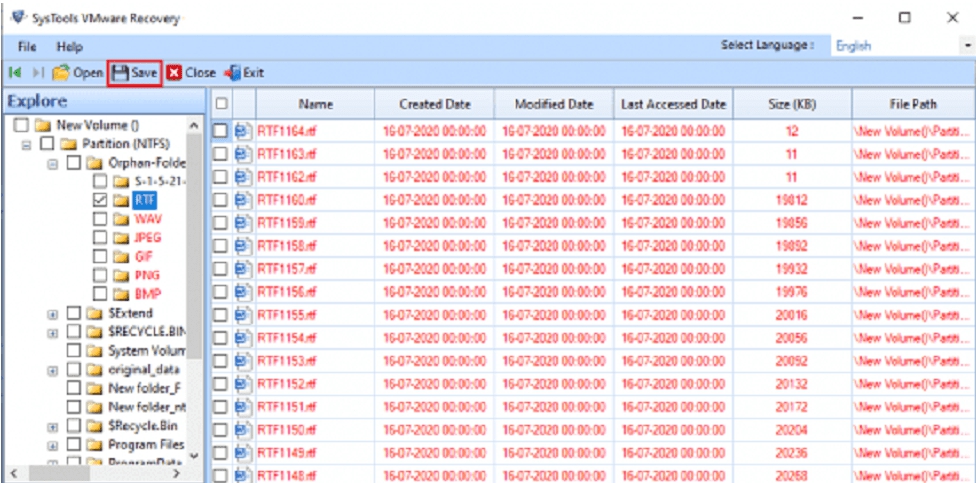976x483 pixels.
Task: Sort by File Path column header
Action: [914, 104]
